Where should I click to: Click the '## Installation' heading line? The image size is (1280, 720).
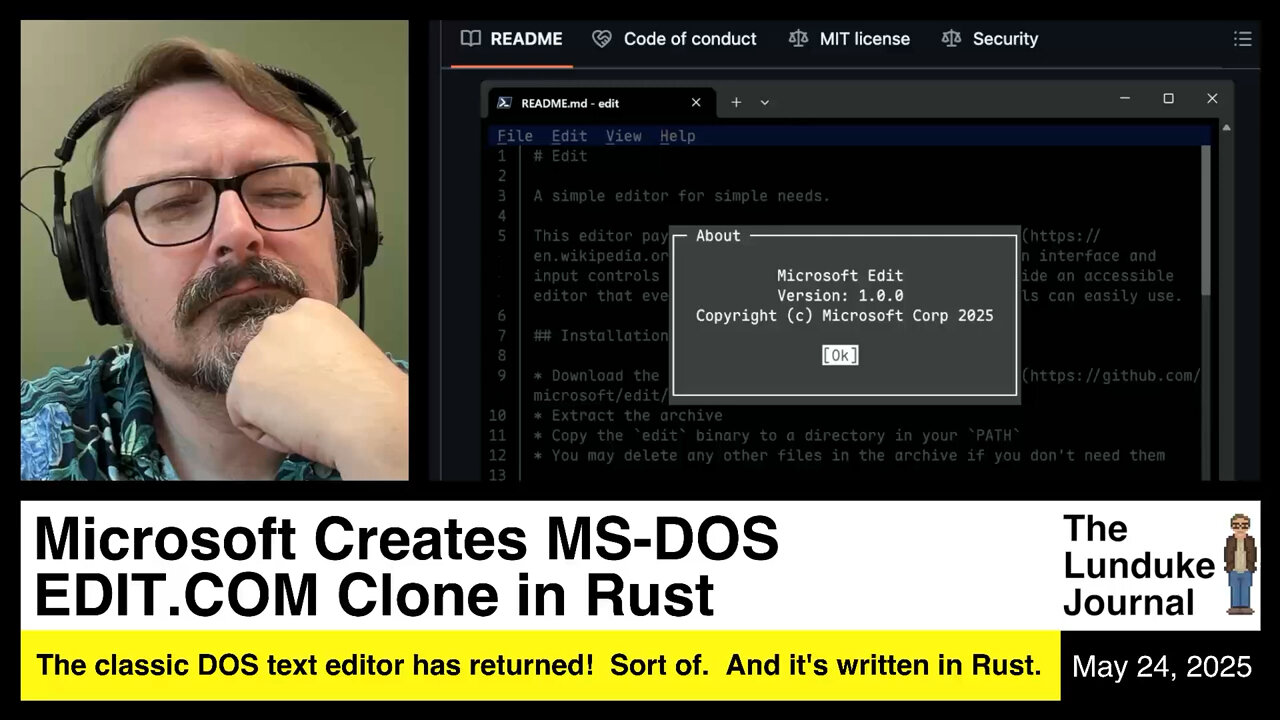tap(600, 335)
